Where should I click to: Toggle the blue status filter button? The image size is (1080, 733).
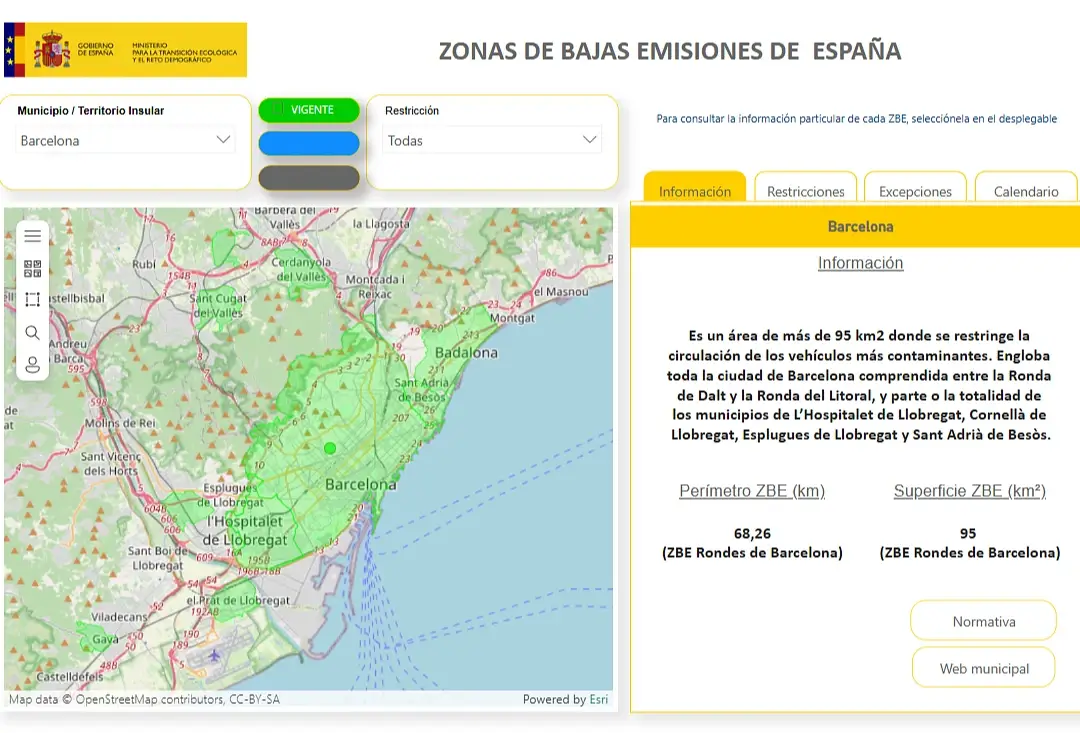(x=309, y=143)
